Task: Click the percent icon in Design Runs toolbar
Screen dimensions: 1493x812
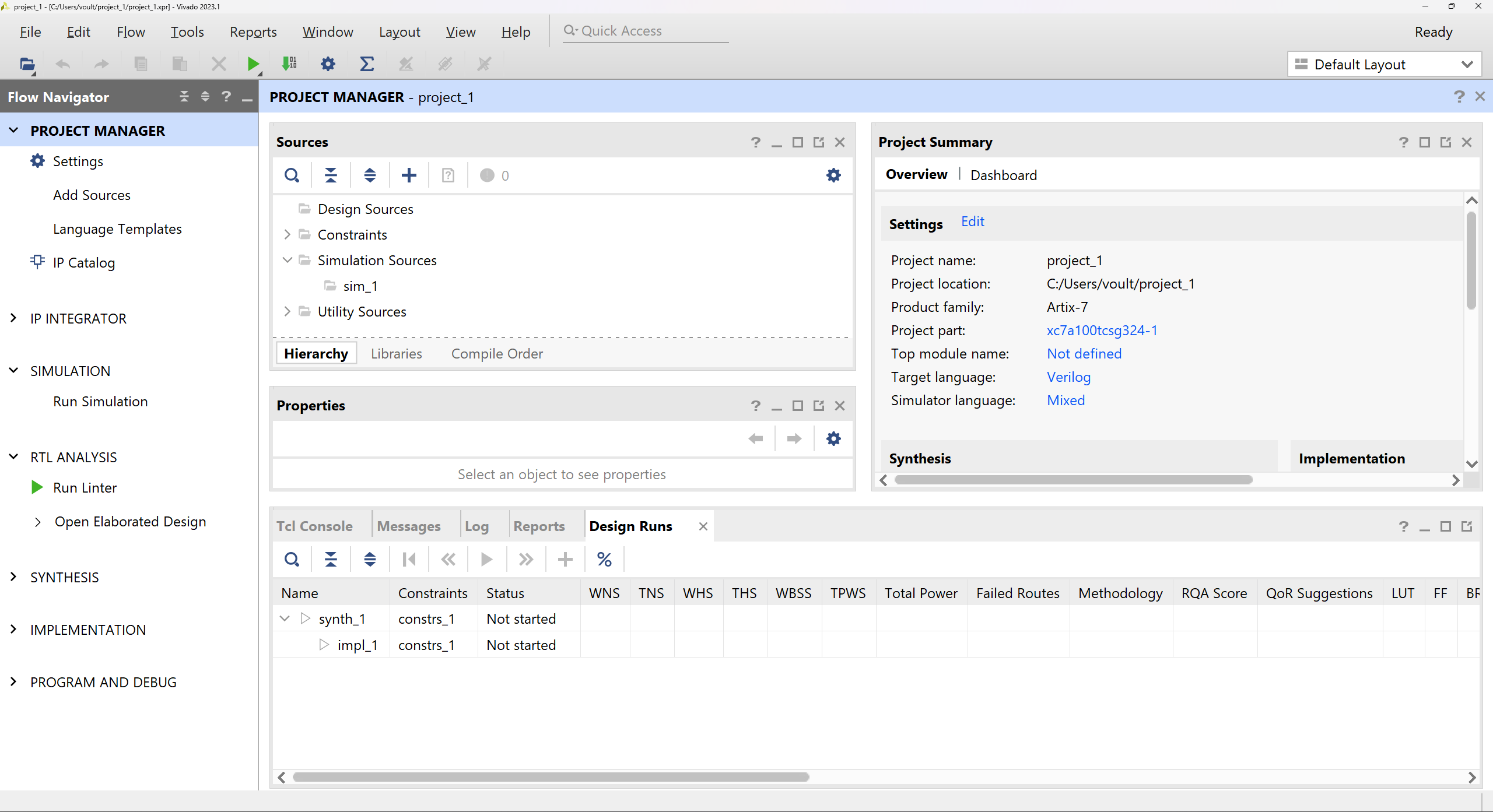Action: (603, 559)
